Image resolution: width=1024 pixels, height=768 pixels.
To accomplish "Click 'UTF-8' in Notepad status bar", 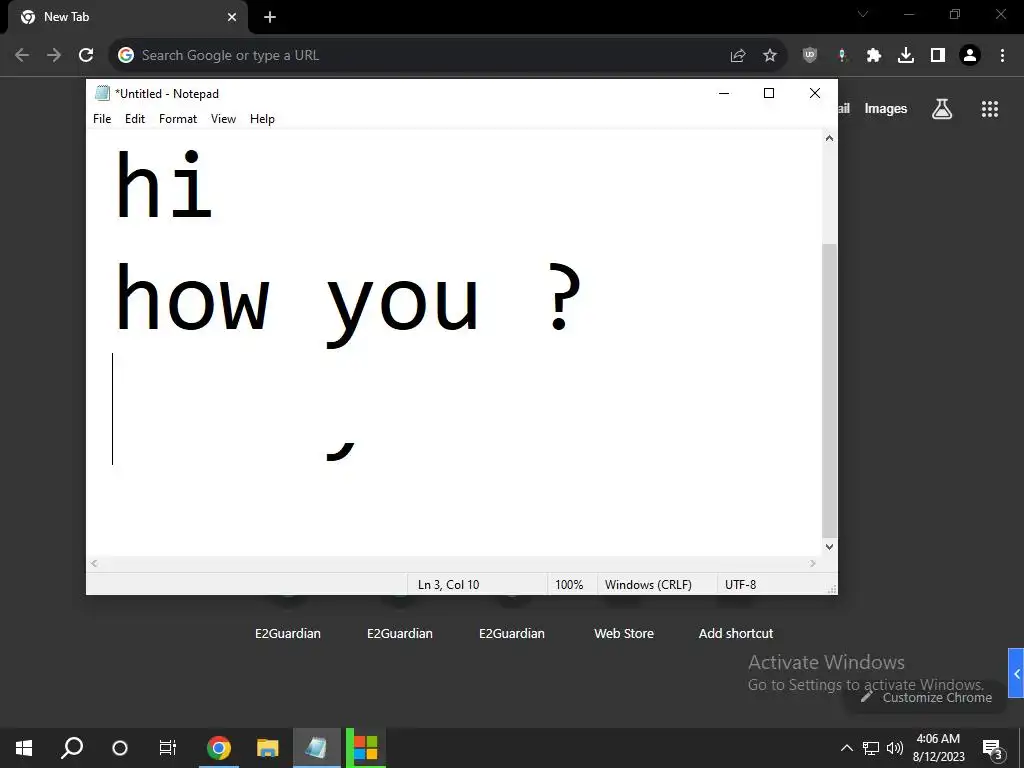I will click(741, 584).
